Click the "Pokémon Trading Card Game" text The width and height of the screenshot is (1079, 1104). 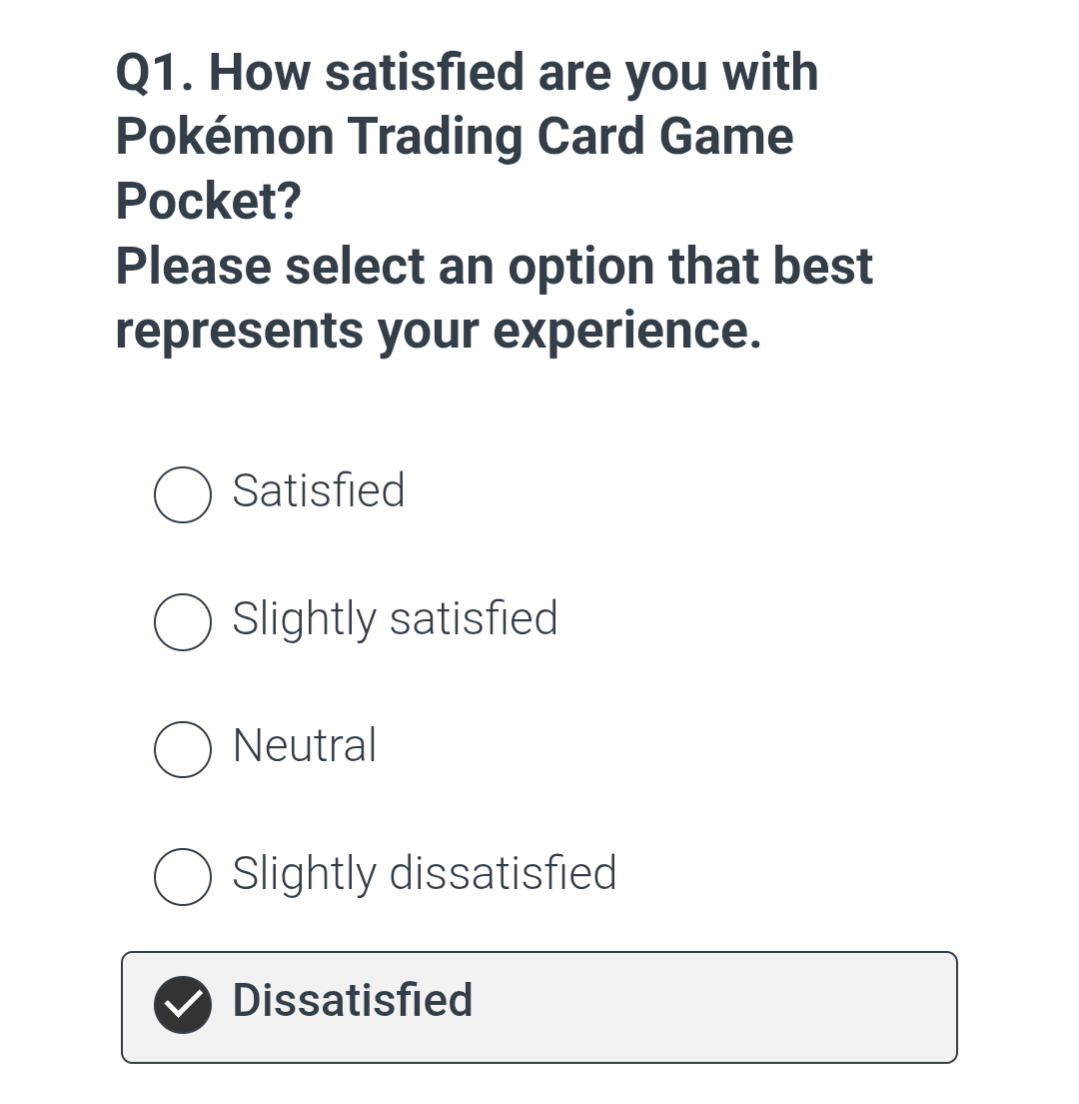[455, 137]
